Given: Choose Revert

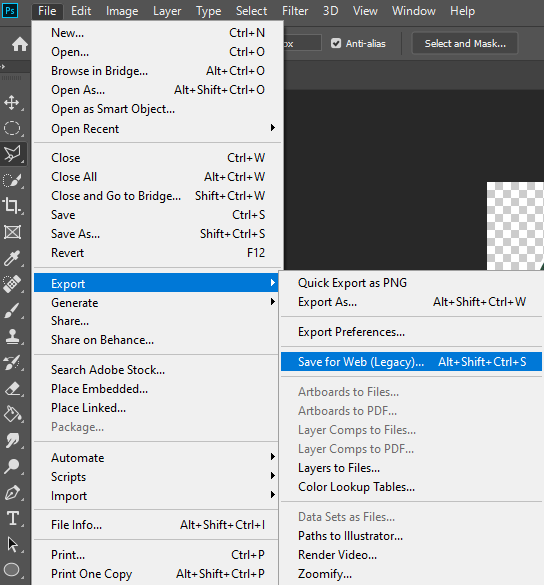Looking at the screenshot, I should (157, 253).
